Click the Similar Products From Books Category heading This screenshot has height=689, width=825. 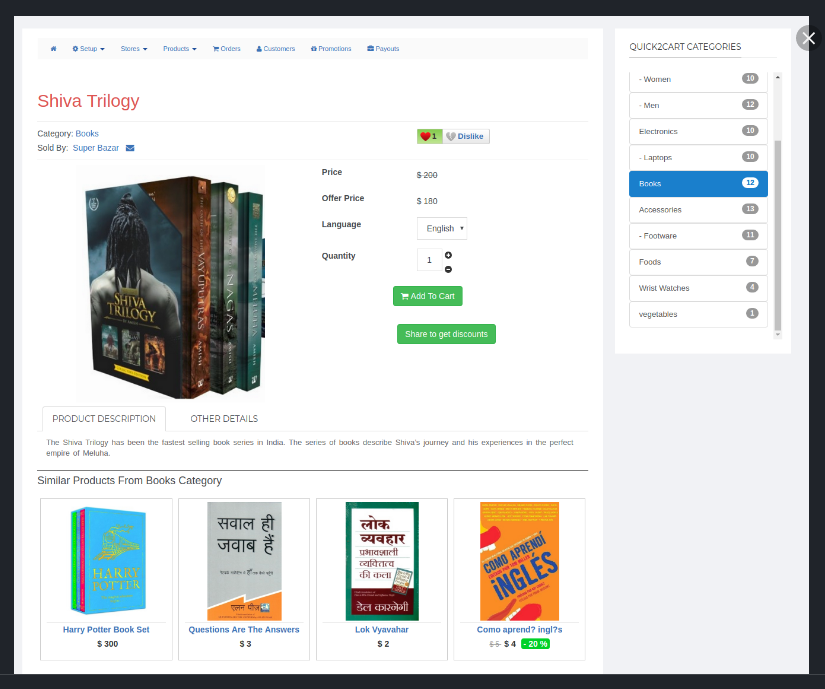(129, 480)
